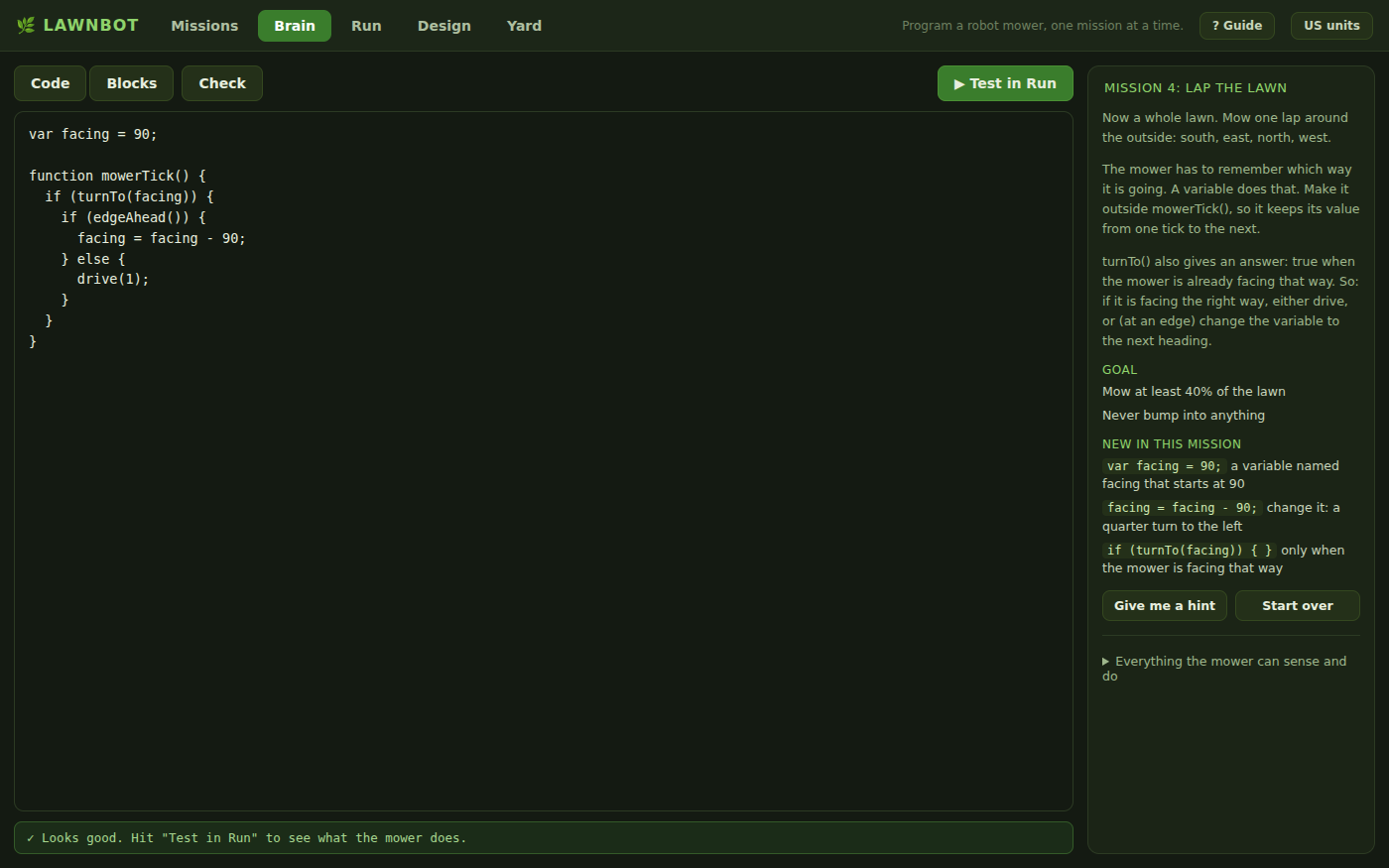
Task: Click Give me a hint
Action: coord(1165,605)
